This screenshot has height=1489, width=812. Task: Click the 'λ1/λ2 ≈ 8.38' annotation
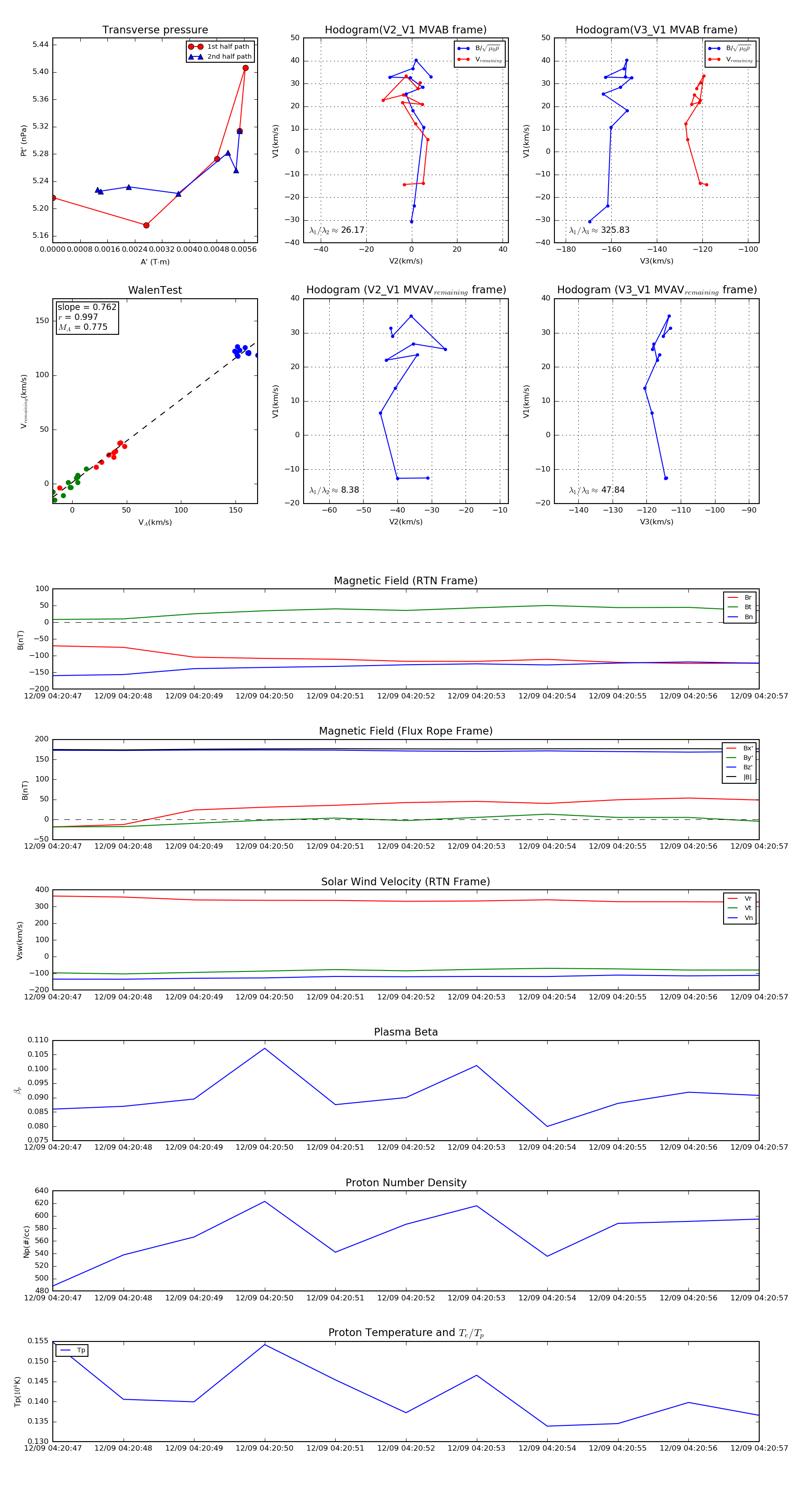(x=334, y=490)
